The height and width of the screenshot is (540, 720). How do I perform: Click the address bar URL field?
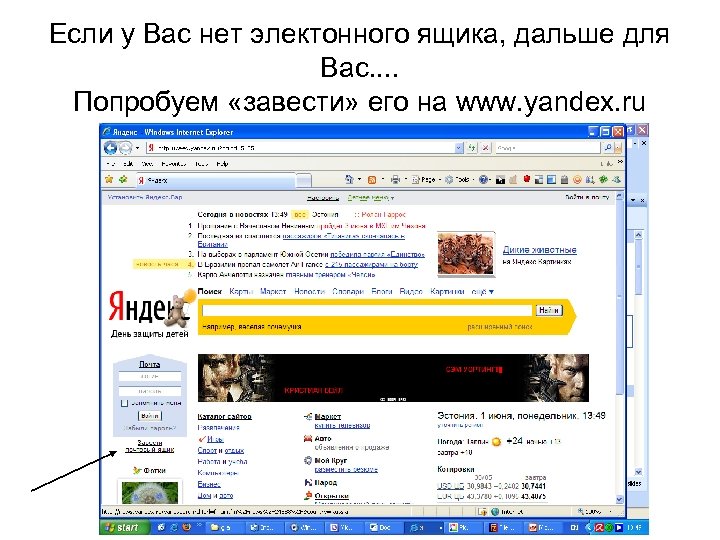pos(301,148)
